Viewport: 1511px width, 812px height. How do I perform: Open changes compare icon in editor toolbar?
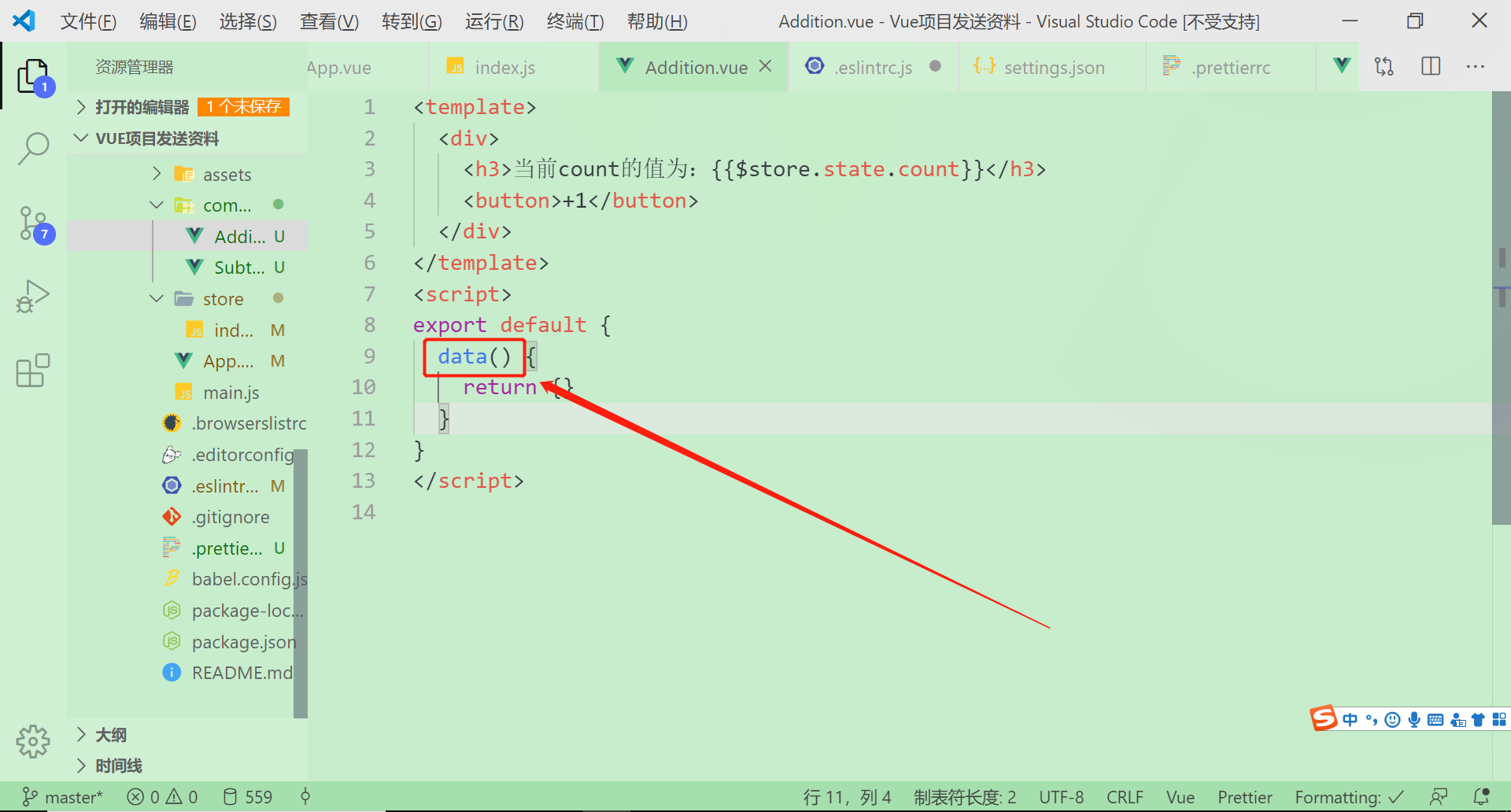(x=1384, y=67)
